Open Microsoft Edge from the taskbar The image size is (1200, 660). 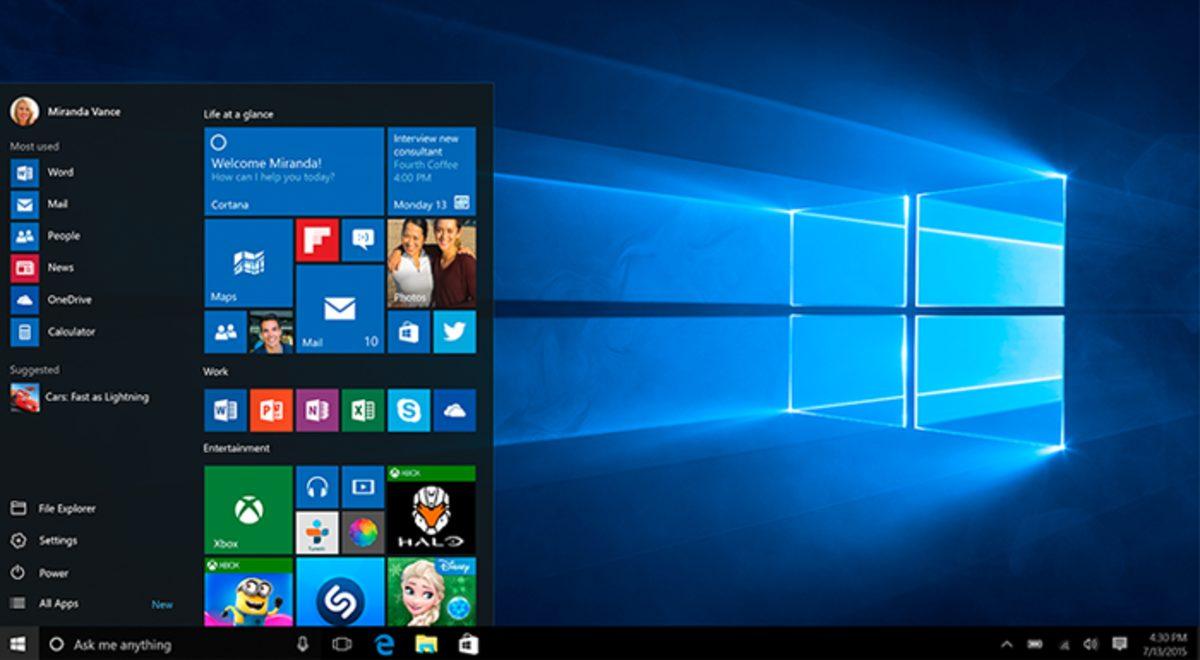pyautogui.click(x=382, y=646)
